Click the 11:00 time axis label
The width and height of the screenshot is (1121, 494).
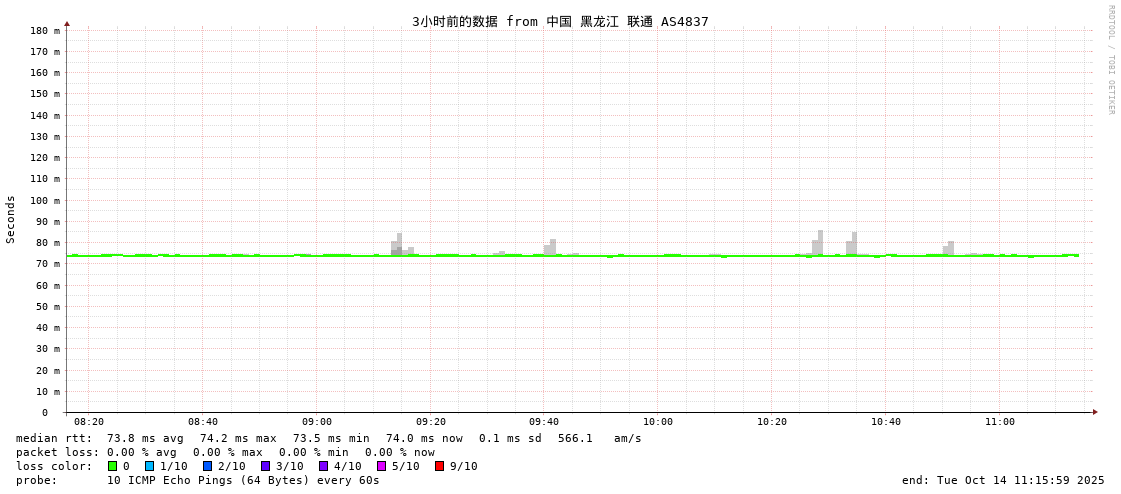[x=999, y=422]
